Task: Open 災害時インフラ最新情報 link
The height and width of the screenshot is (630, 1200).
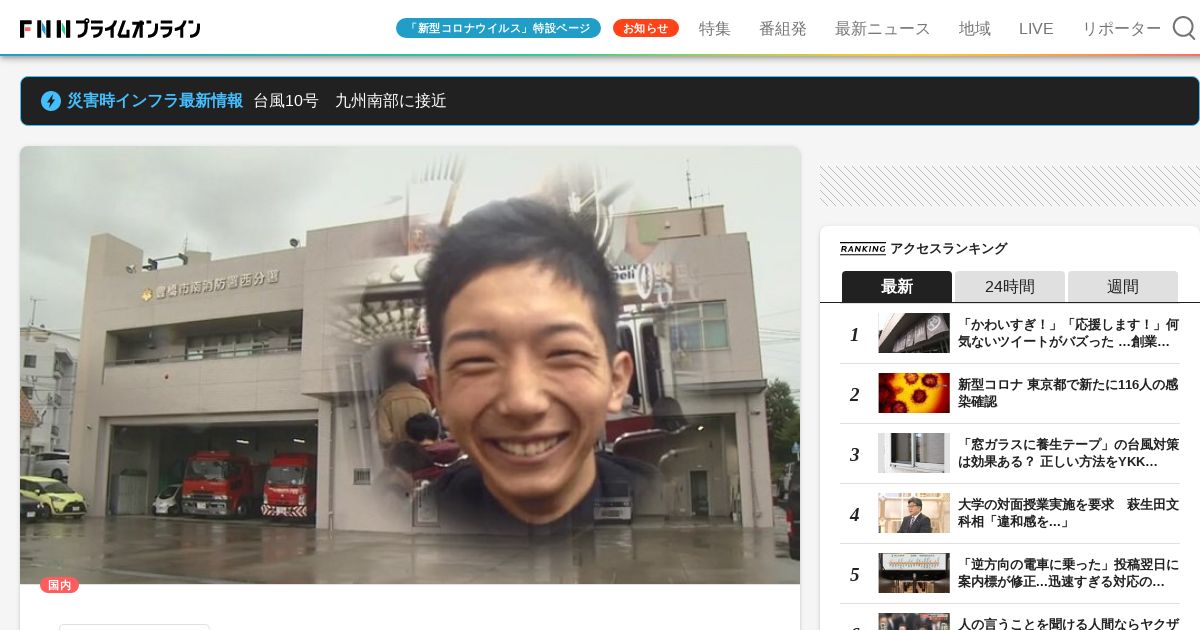Action: coord(155,101)
